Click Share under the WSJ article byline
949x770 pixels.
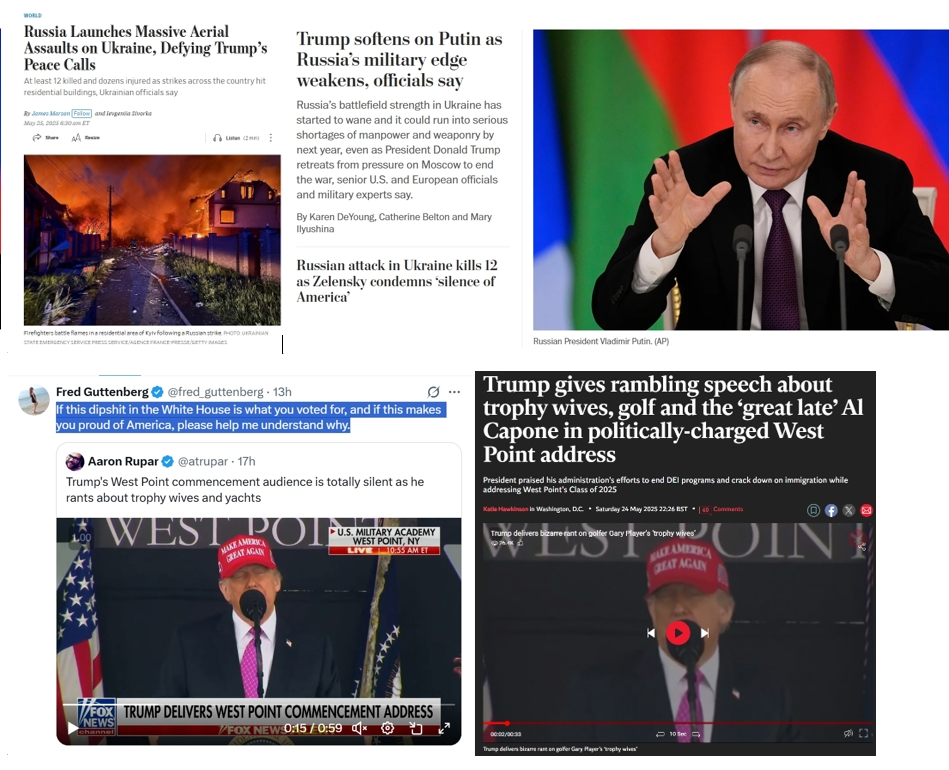coord(45,138)
